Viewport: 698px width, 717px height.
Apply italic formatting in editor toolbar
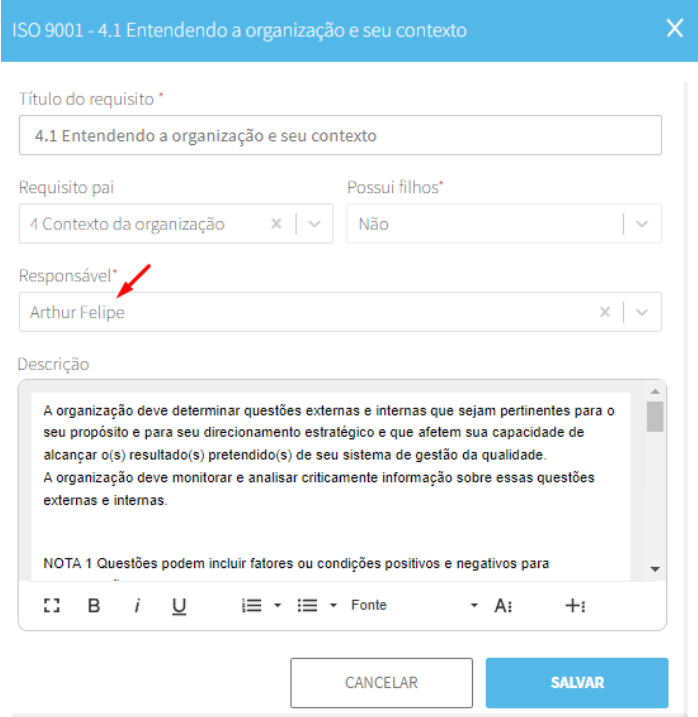tap(137, 605)
